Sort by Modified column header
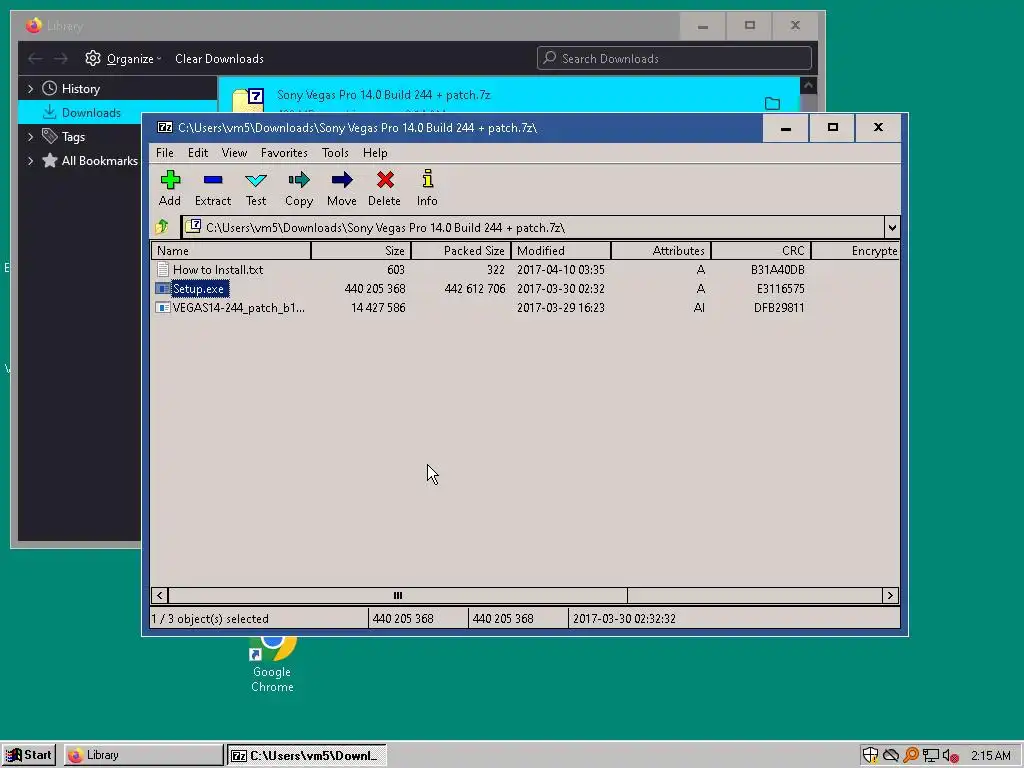Screen dimensions: 1024x768 coord(561,251)
